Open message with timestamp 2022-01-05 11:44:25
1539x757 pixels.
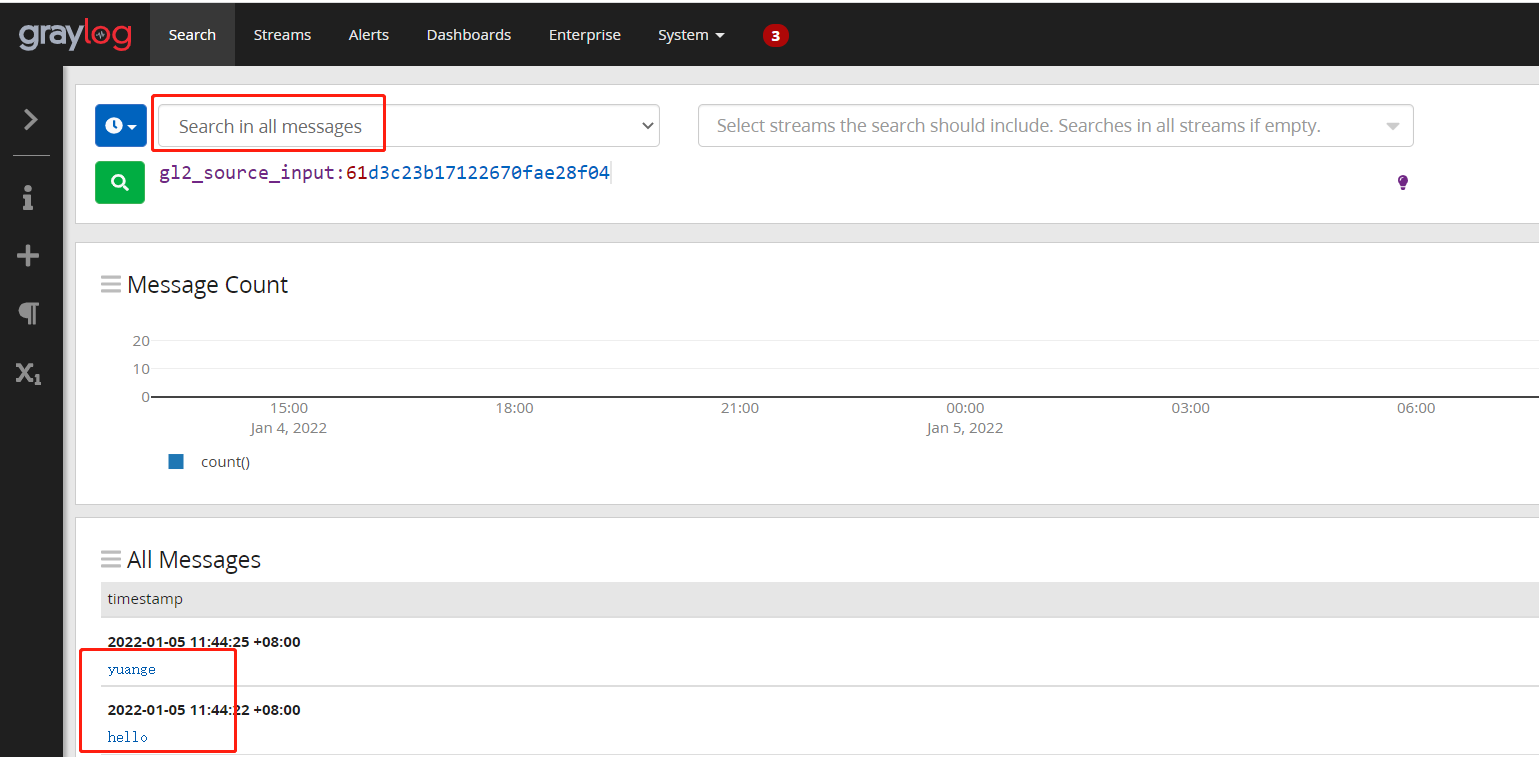(x=204, y=642)
